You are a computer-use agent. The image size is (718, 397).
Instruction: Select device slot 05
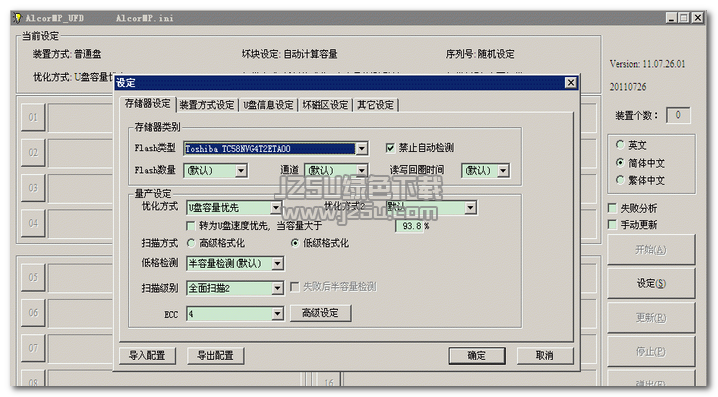[x=33, y=277]
